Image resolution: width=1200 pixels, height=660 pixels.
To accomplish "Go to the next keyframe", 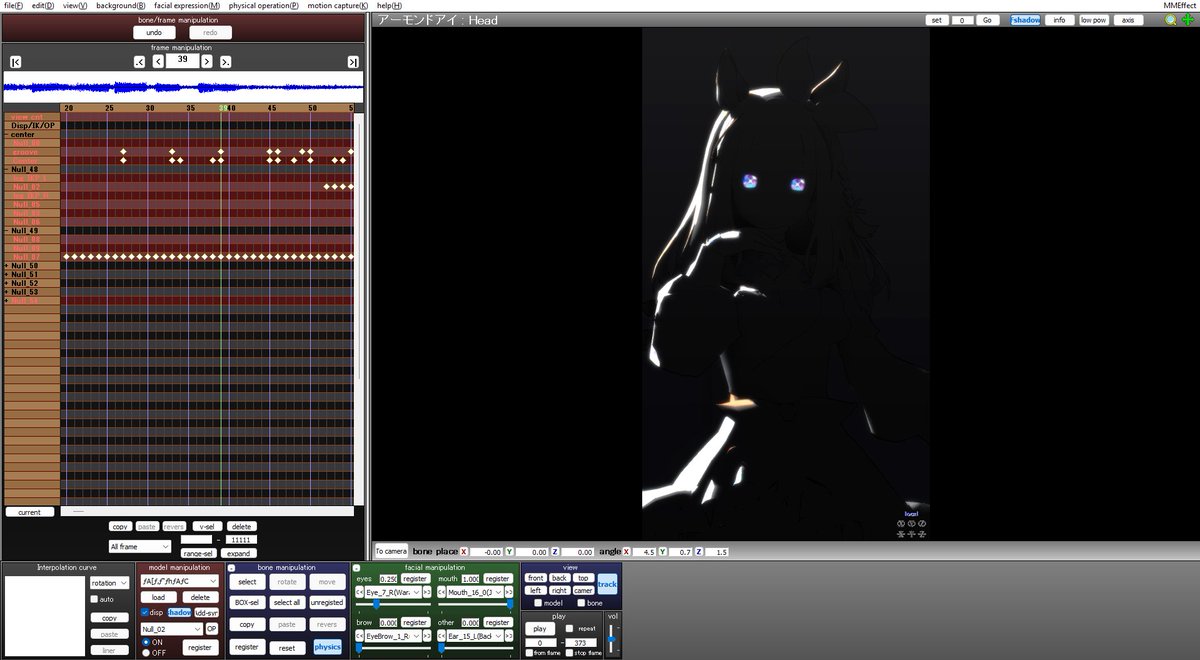I will click(226, 61).
